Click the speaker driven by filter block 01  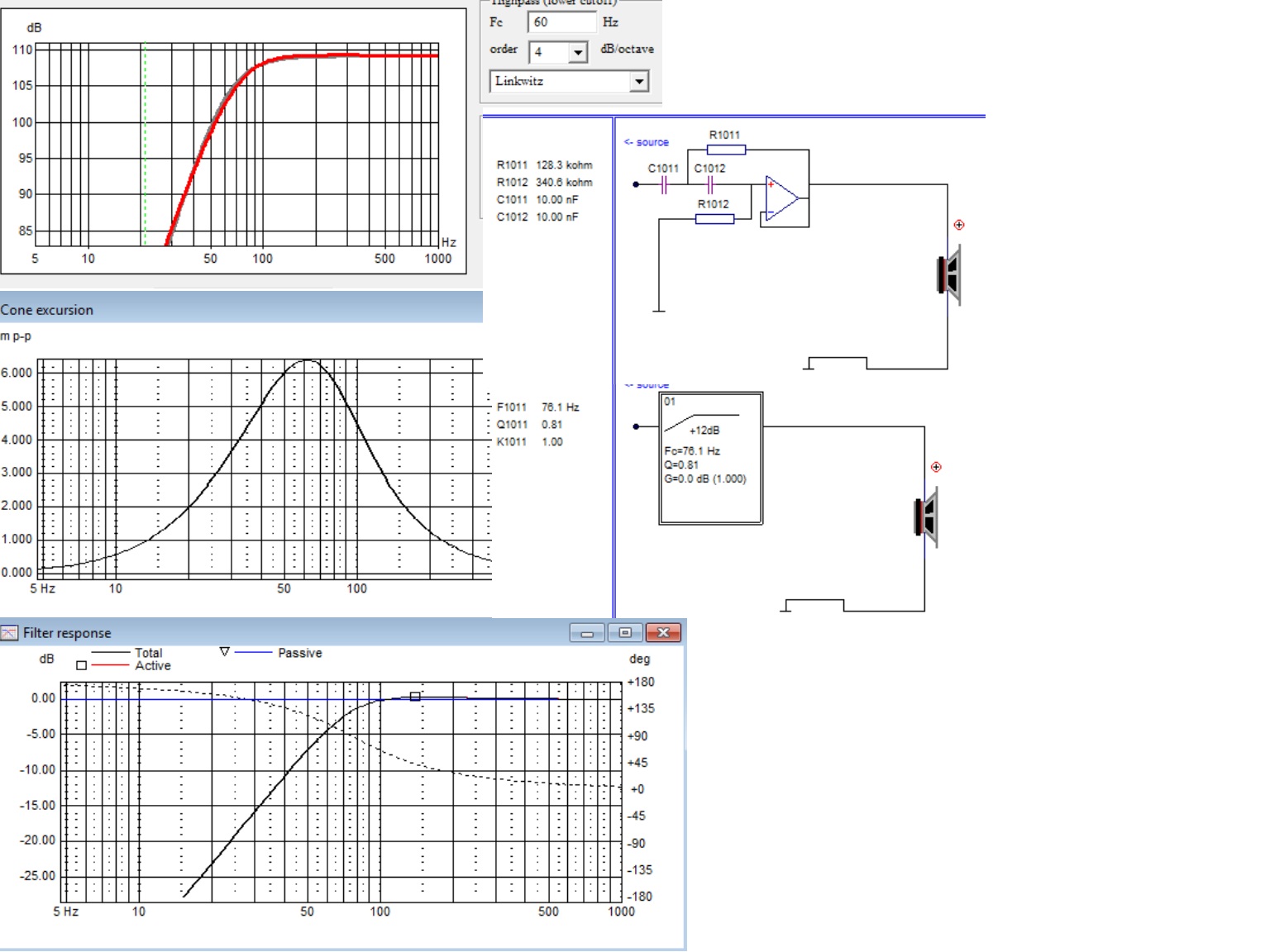pos(926,517)
